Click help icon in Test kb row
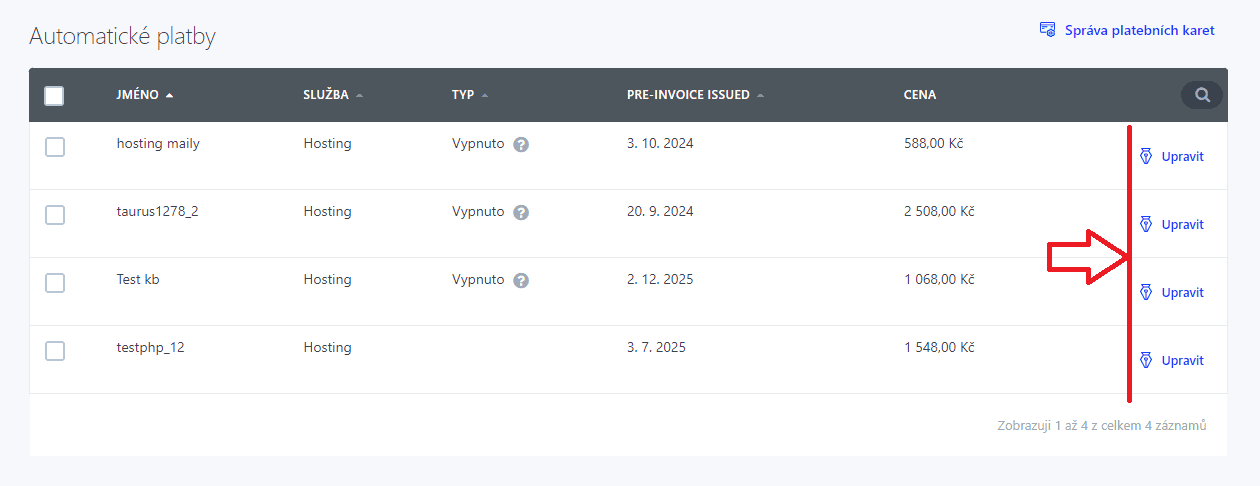 (x=521, y=280)
